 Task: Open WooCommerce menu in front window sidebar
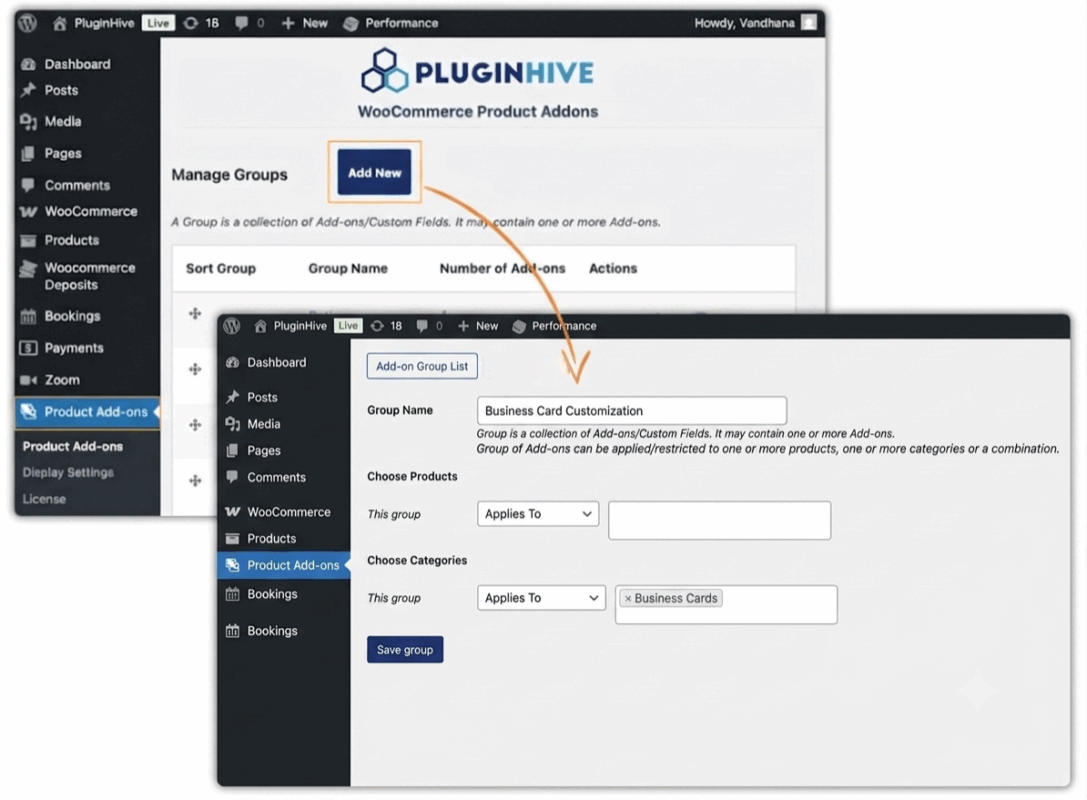289,512
